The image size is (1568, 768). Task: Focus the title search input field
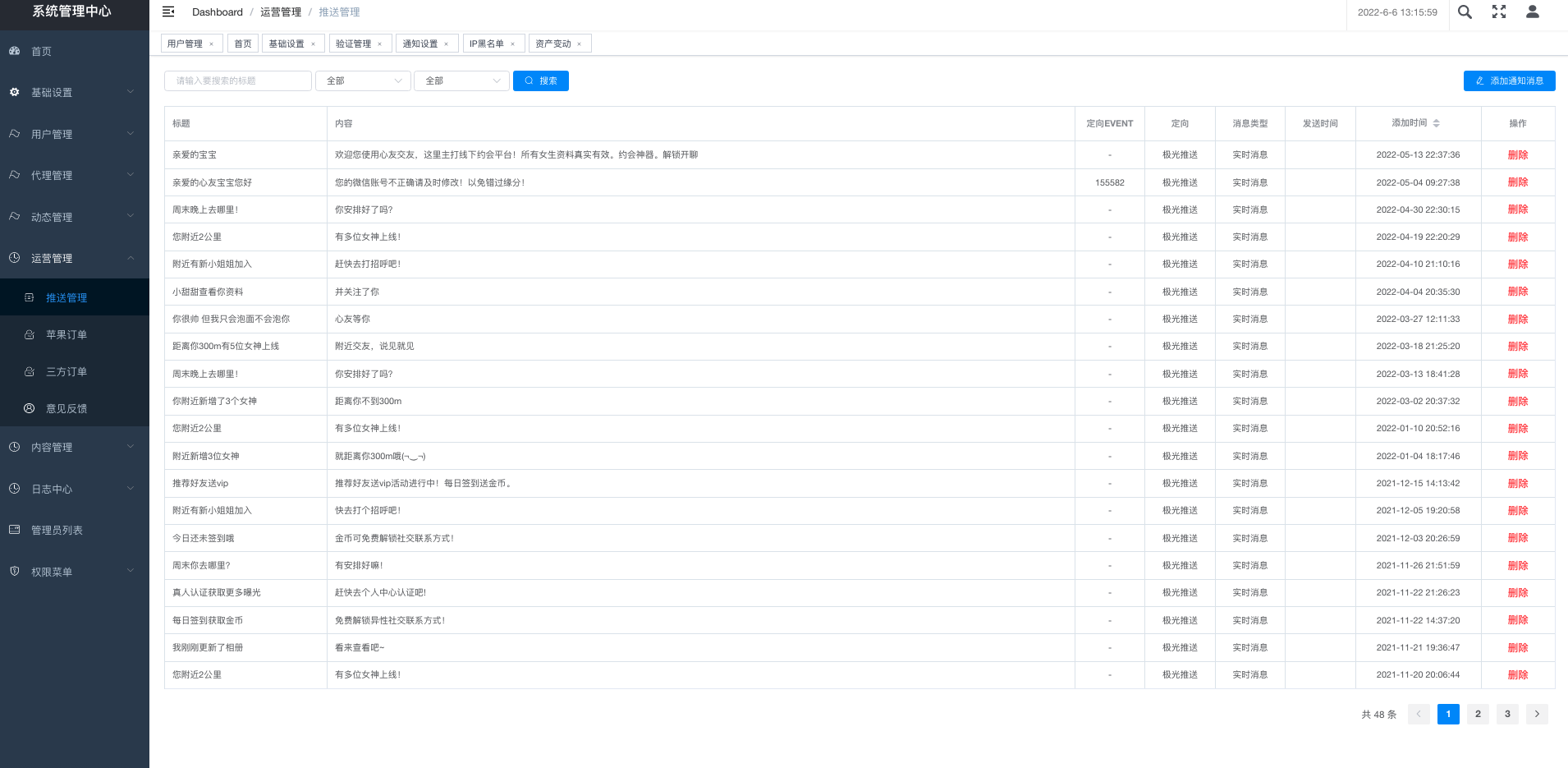coord(238,80)
